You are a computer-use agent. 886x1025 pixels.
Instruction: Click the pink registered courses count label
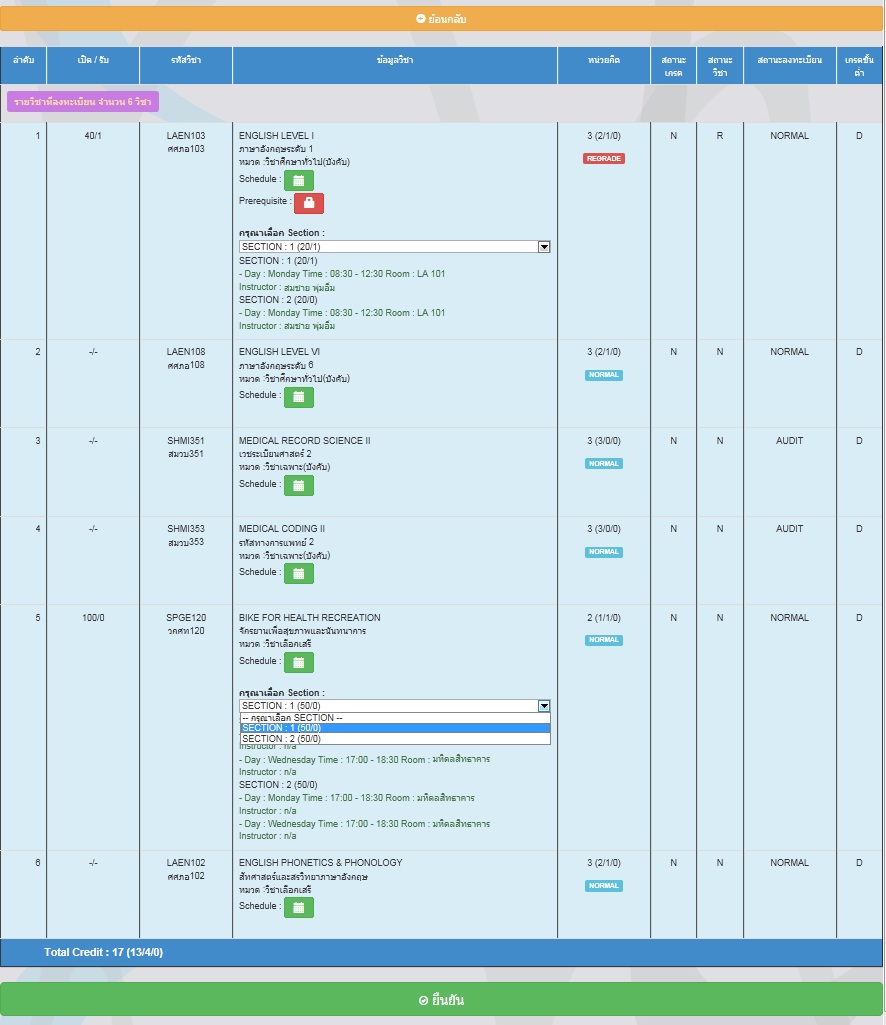coord(83,101)
